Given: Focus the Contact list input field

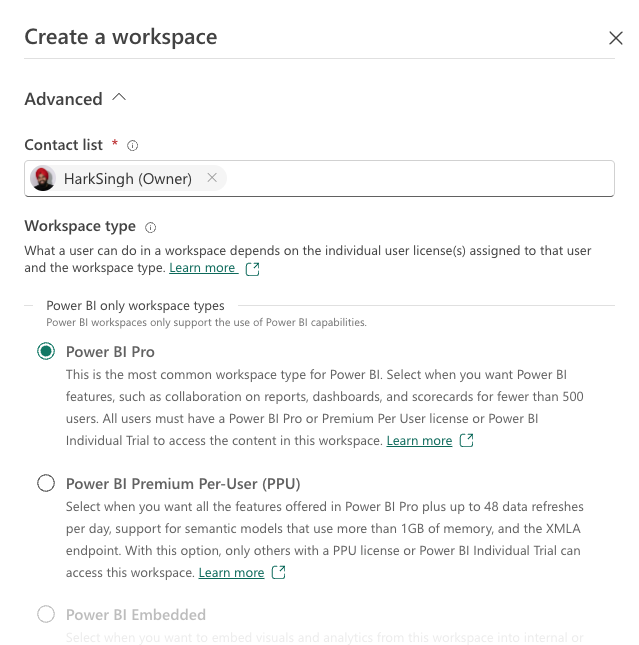Looking at the screenshot, I should click(x=319, y=179).
